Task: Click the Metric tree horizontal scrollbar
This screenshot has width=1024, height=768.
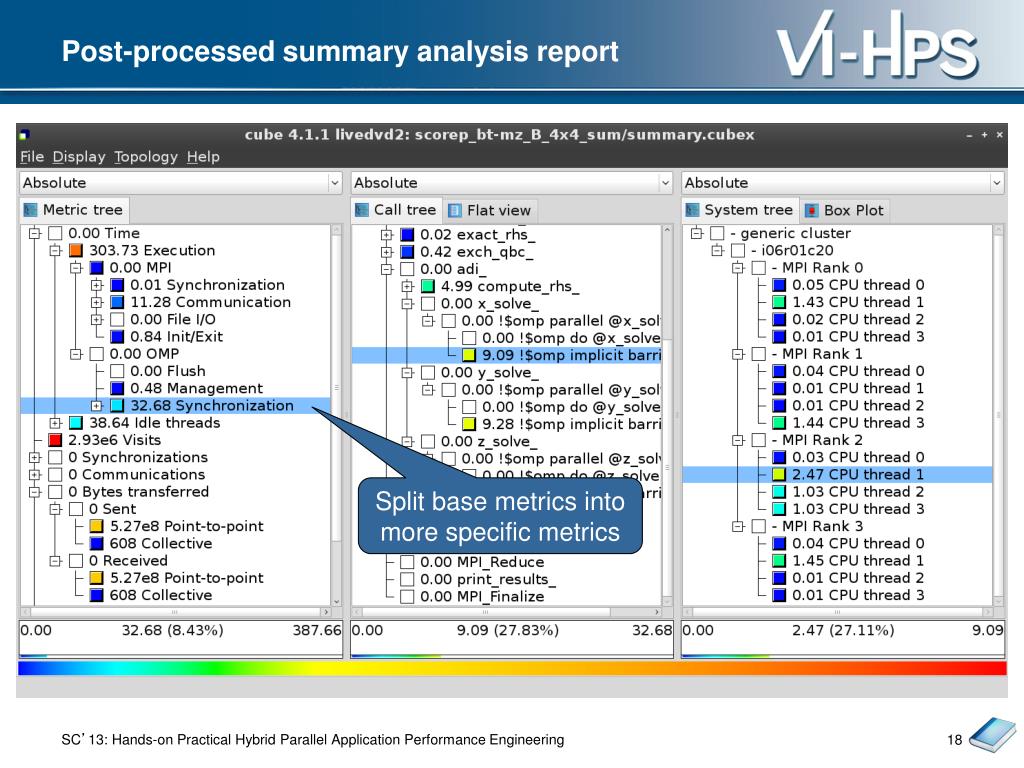Action: pos(176,613)
